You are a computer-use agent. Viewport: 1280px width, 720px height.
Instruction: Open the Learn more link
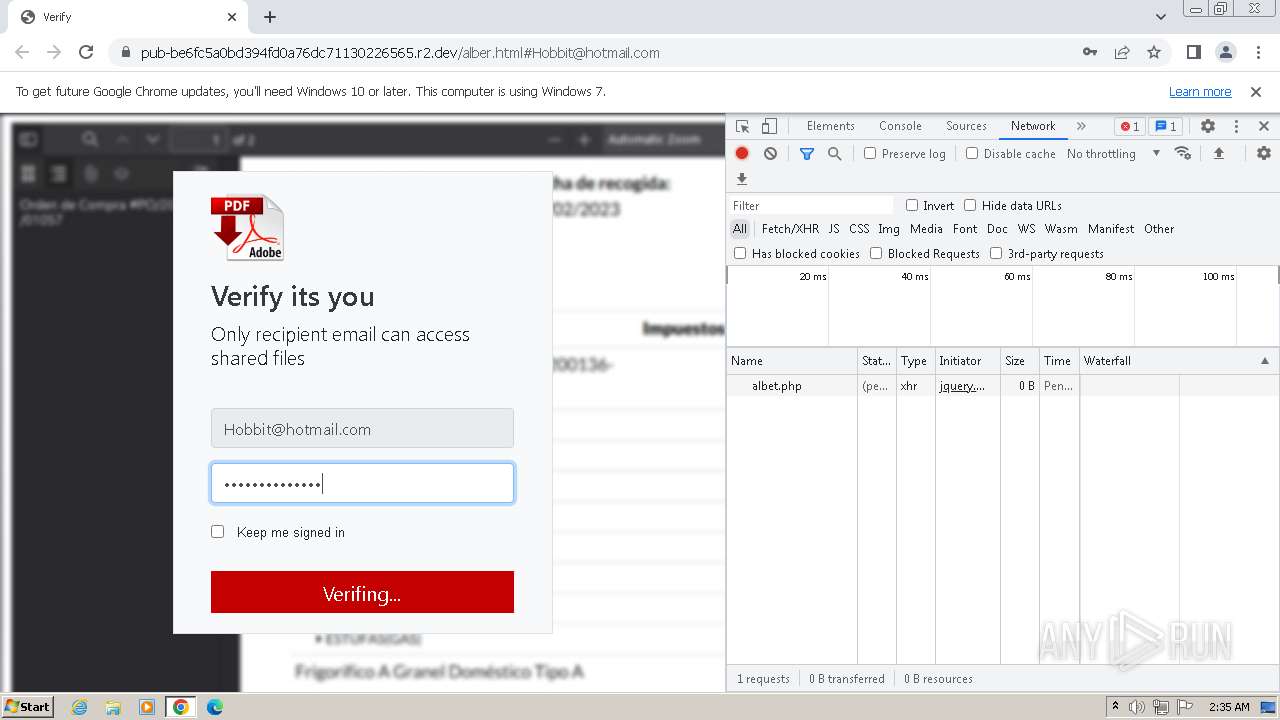[x=1200, y=91]
